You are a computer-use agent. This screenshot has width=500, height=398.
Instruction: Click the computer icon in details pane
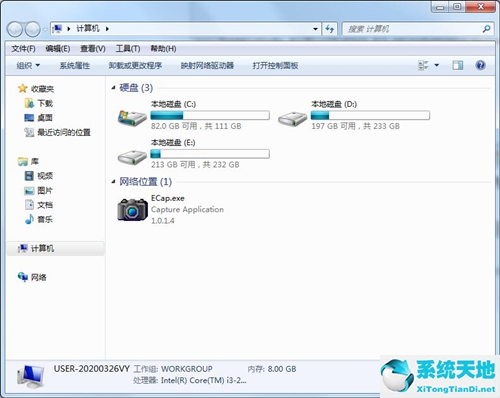coord(30,376)
